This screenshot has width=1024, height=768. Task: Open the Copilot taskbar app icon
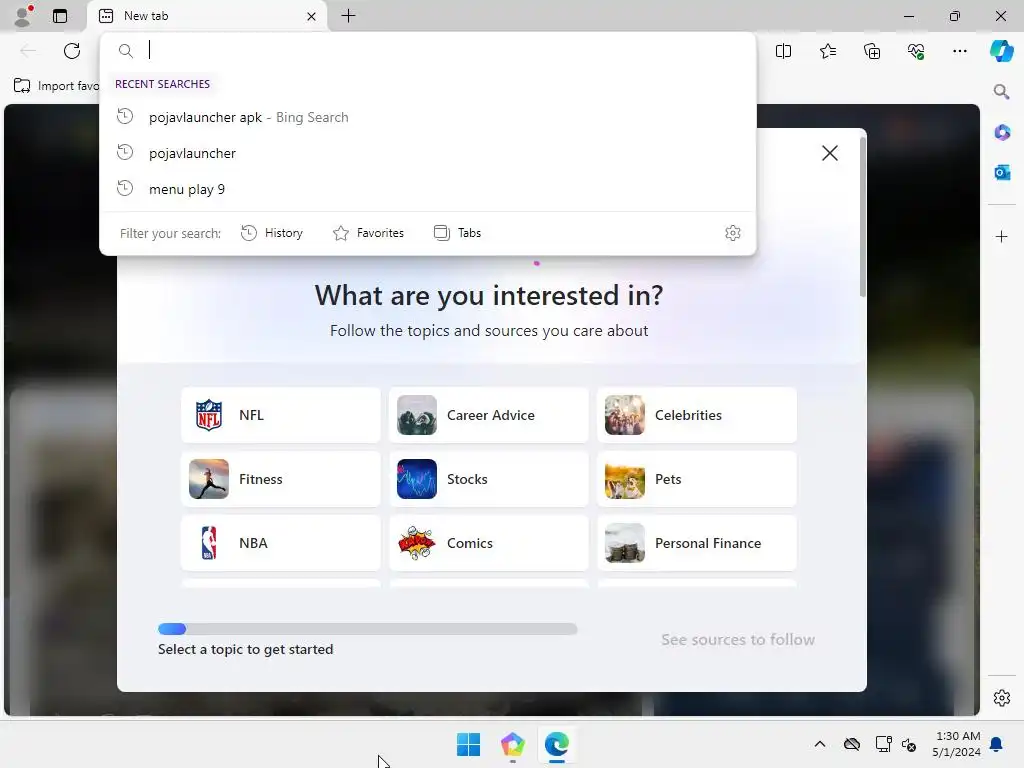513,744
